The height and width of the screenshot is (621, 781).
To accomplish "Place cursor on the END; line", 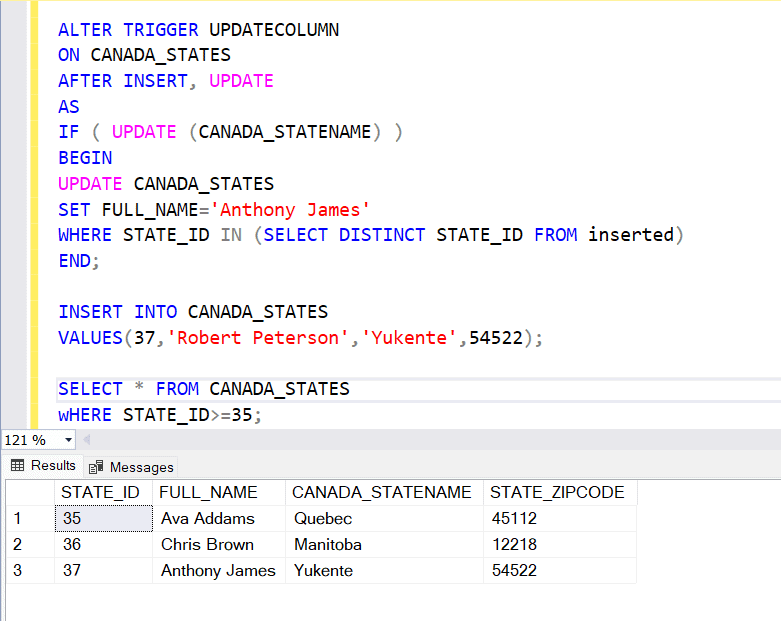I will pyautogui.click(x=79, y=261).
